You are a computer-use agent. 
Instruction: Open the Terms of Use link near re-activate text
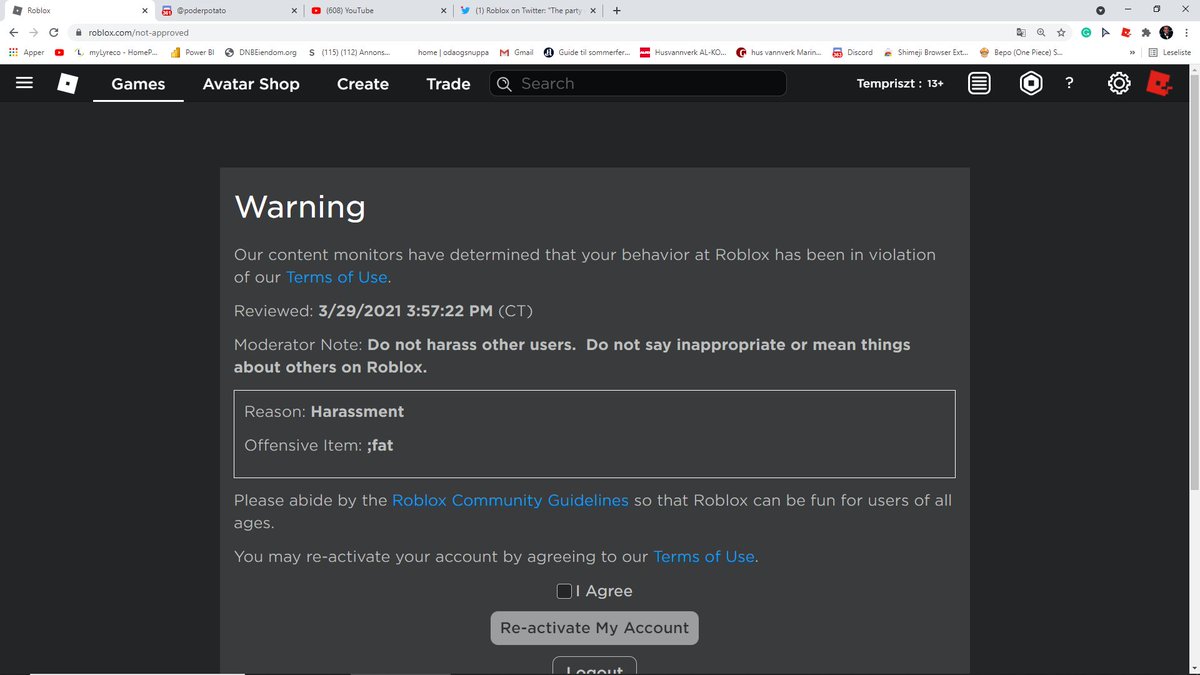coord(704,556)
